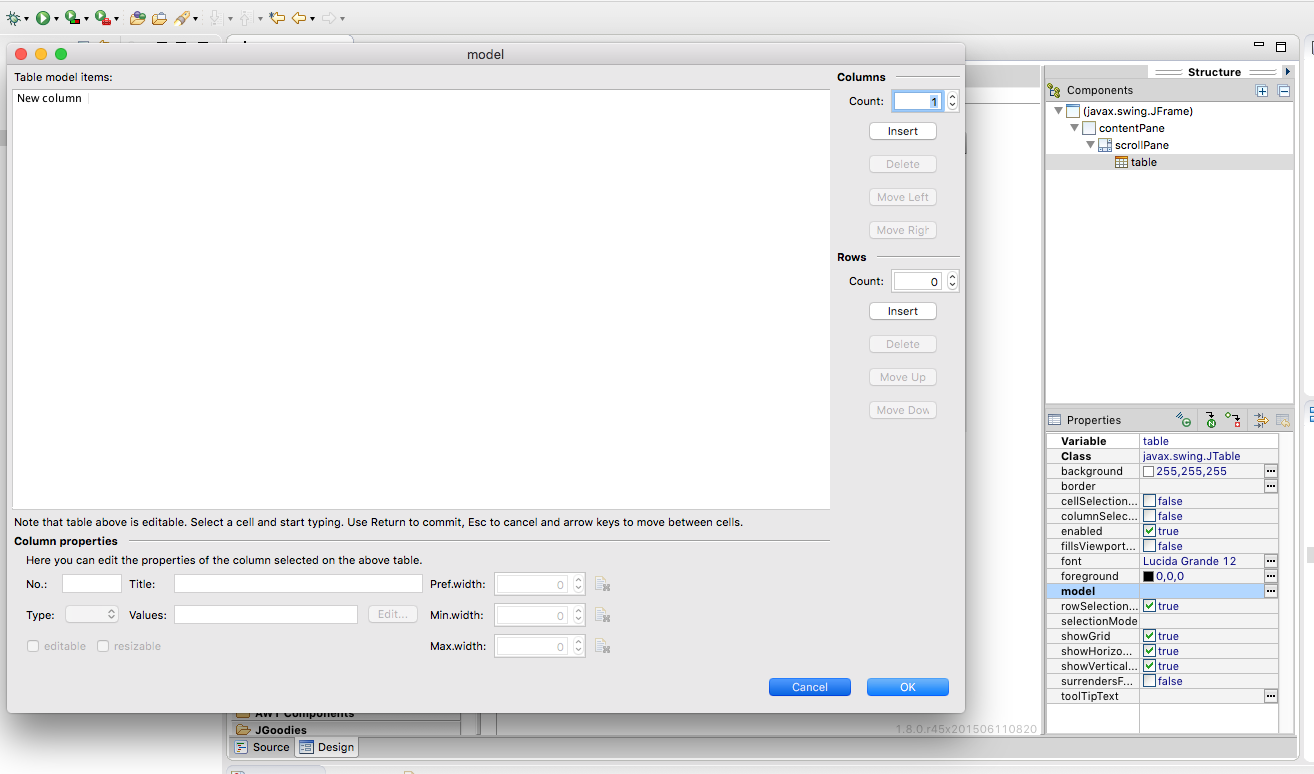This screenshot has width=1314, height=774.
Task: Toggle the cellSelection checkbox in Properties
Action: click(x=1149, y=501)
